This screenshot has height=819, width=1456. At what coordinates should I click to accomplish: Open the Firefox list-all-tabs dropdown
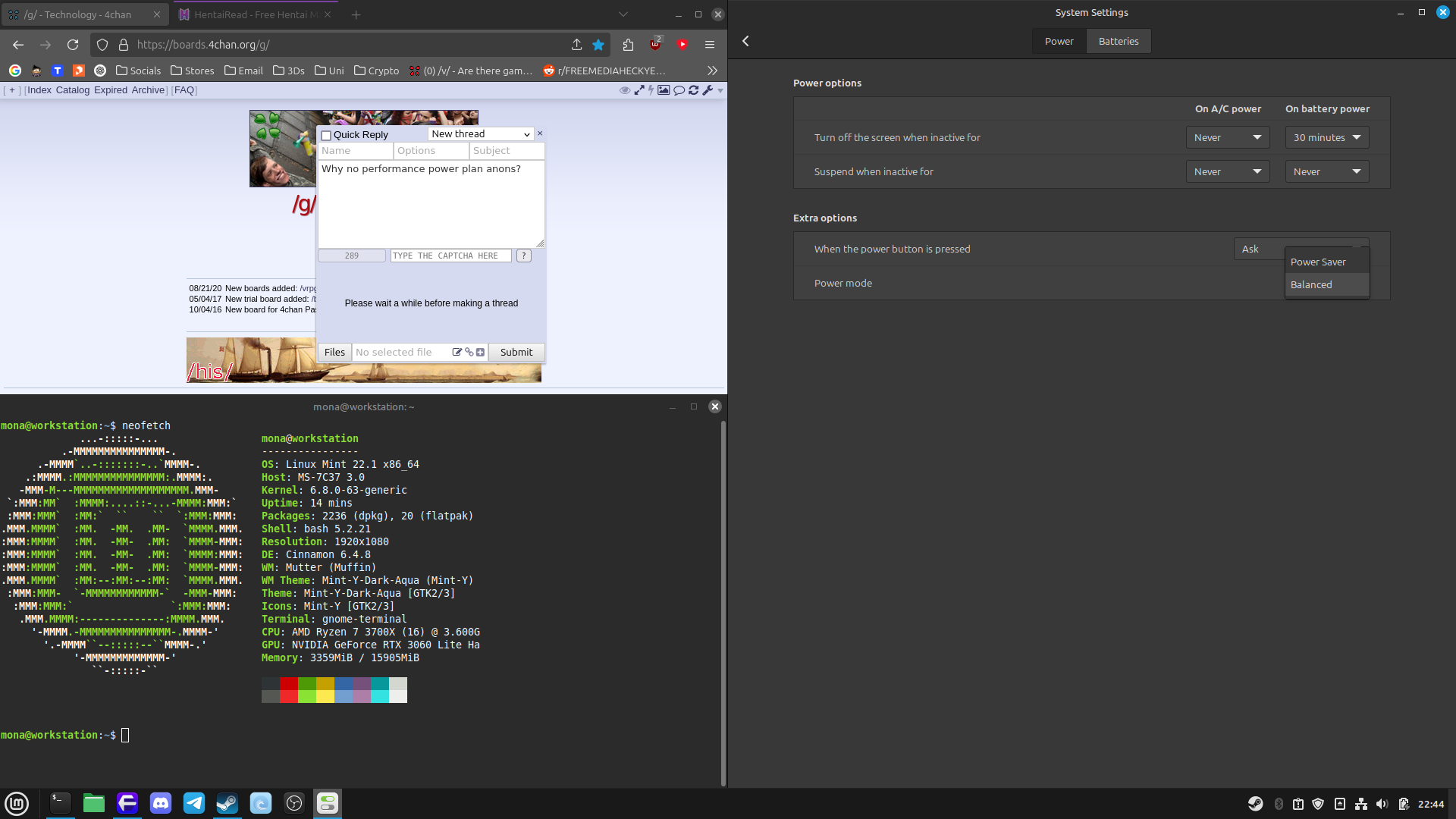point(623,14)
